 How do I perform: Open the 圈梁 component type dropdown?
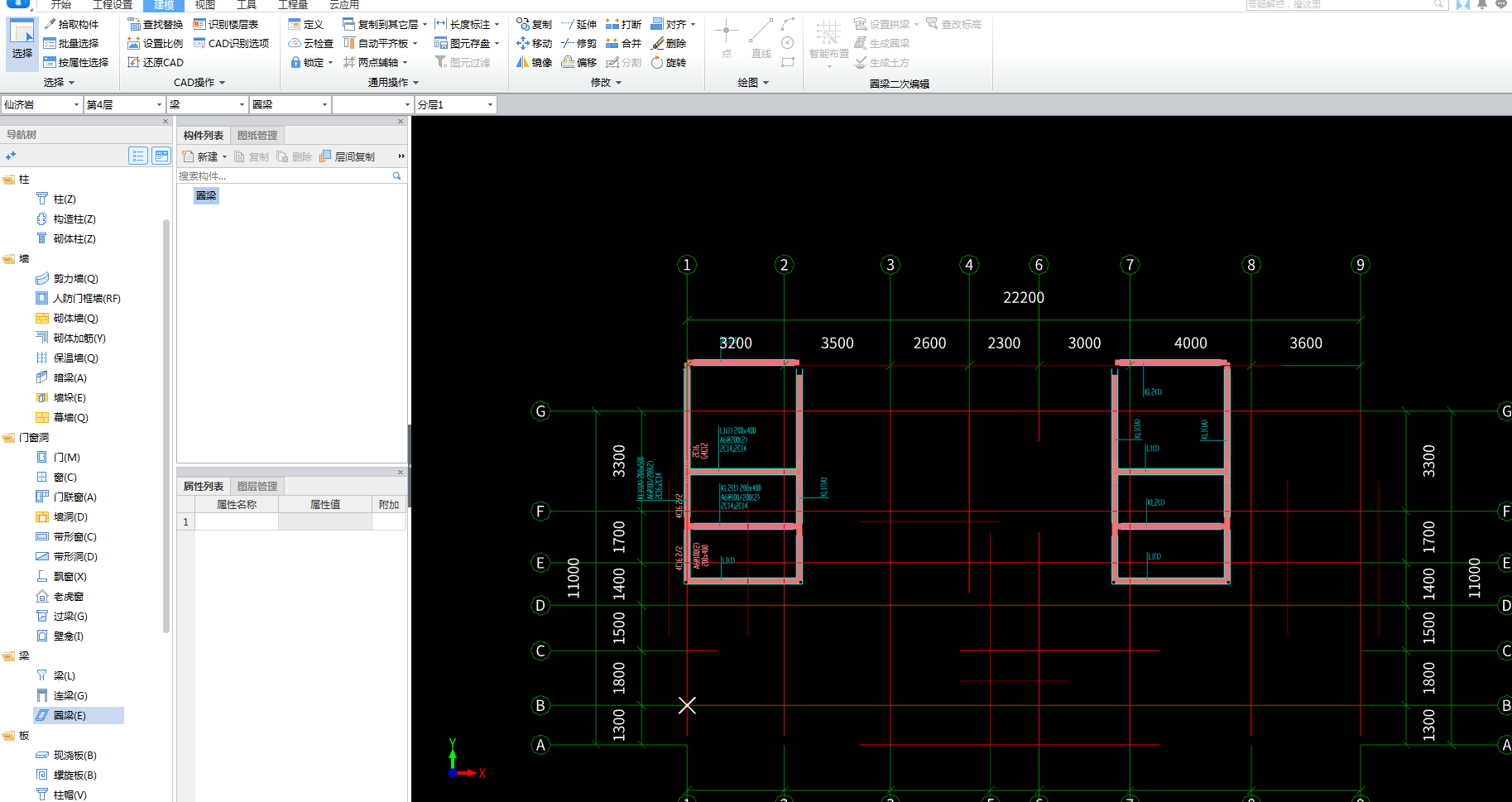290,104
